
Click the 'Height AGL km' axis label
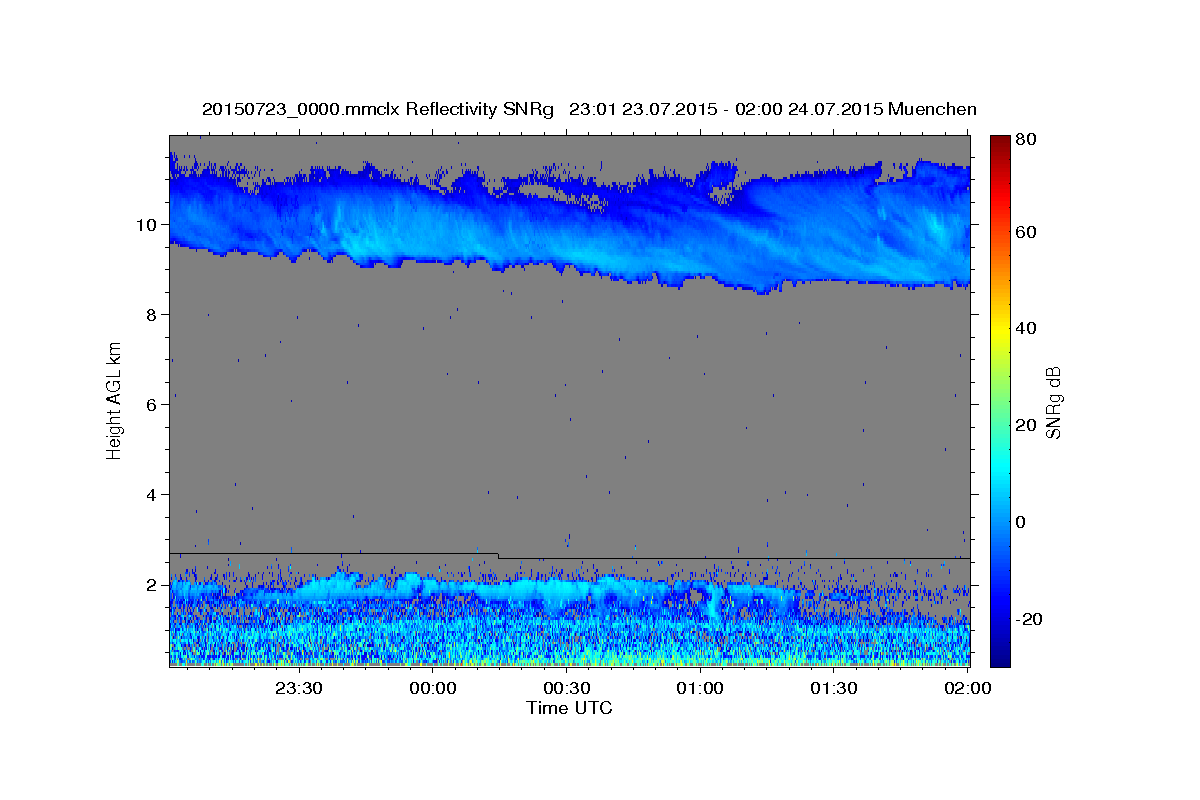click(x=115, y=401)
